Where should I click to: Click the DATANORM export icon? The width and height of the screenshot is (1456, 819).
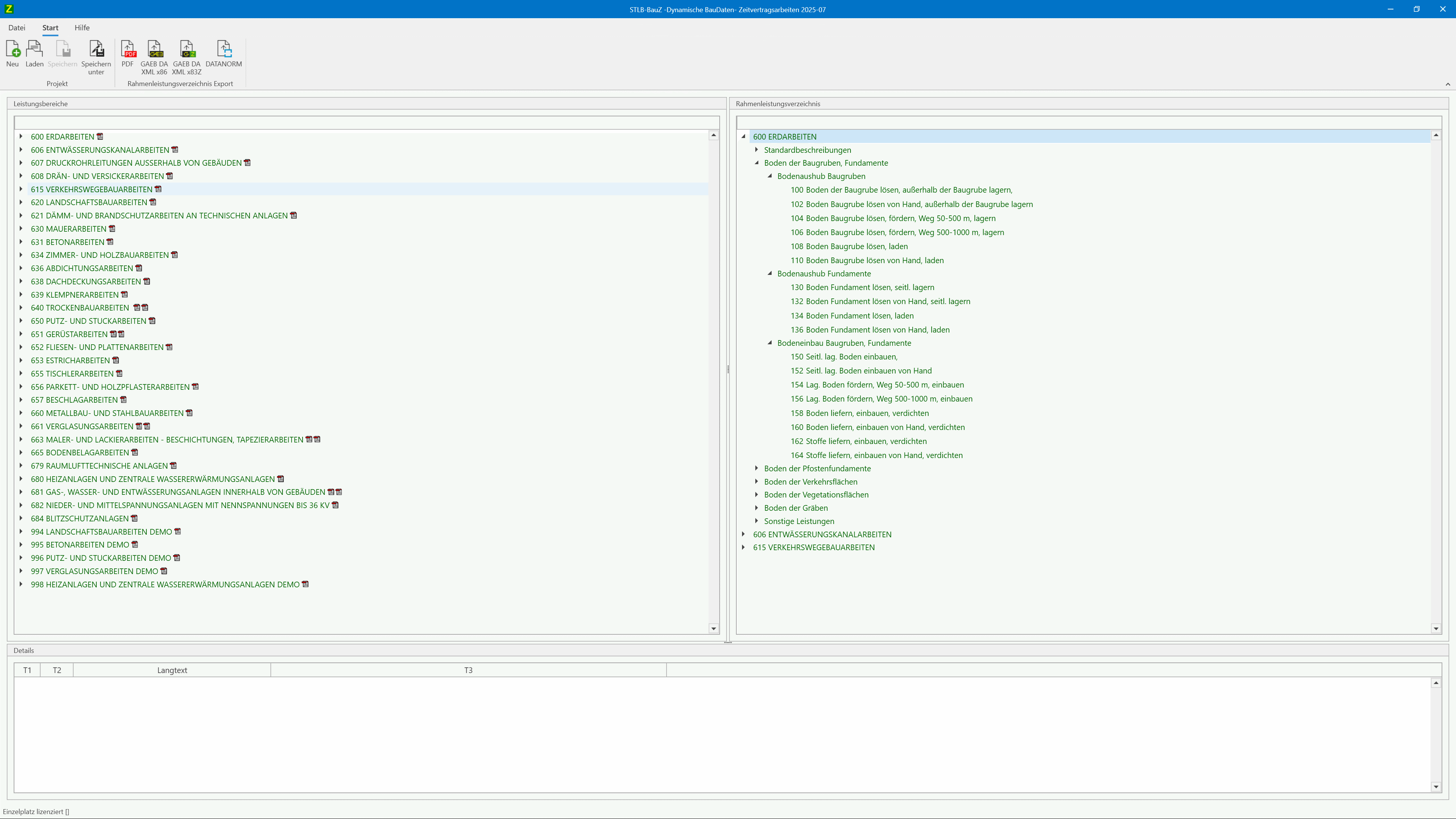tap(224, 50)
